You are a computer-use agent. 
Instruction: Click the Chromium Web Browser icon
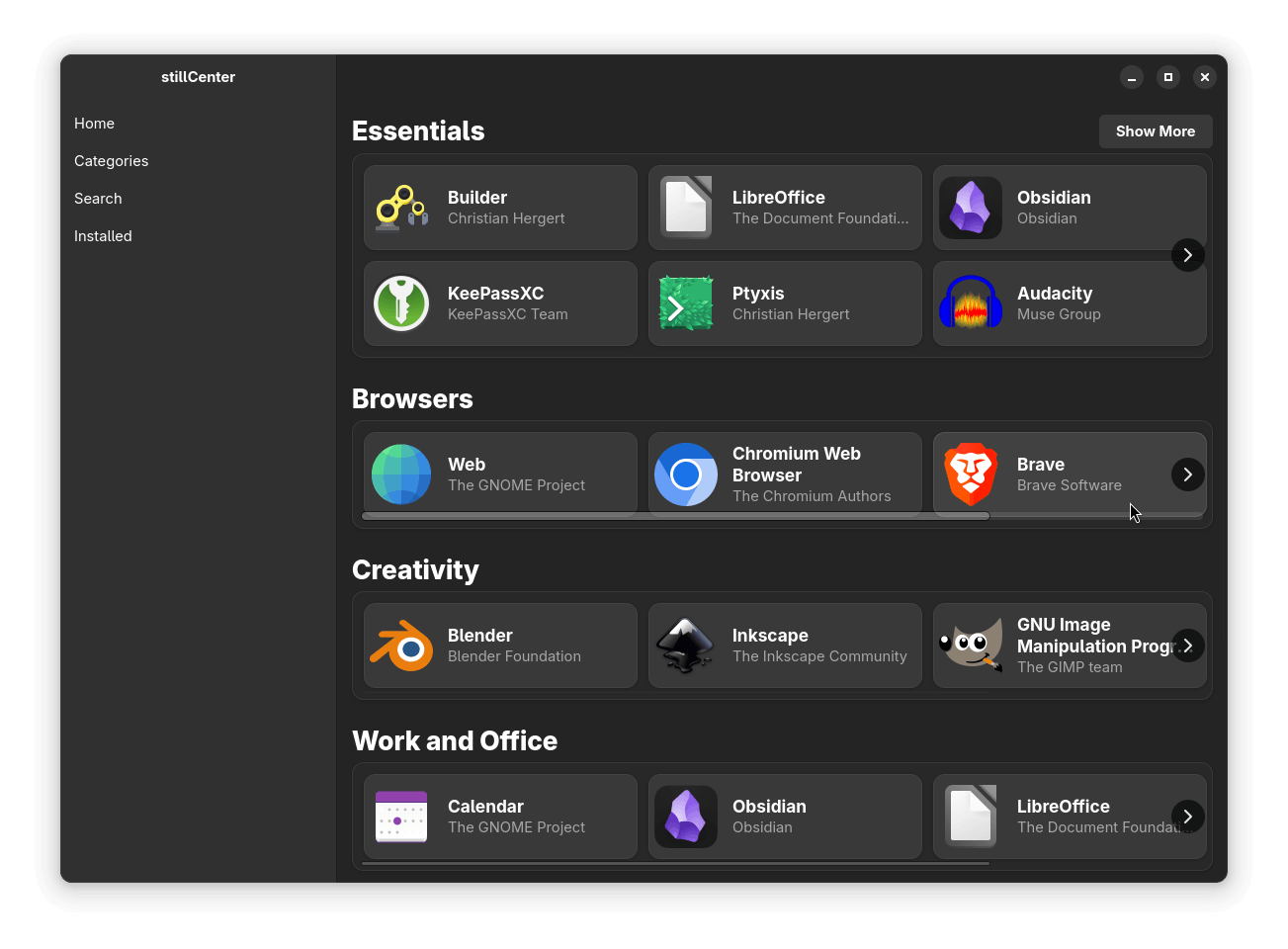(686, 474)
